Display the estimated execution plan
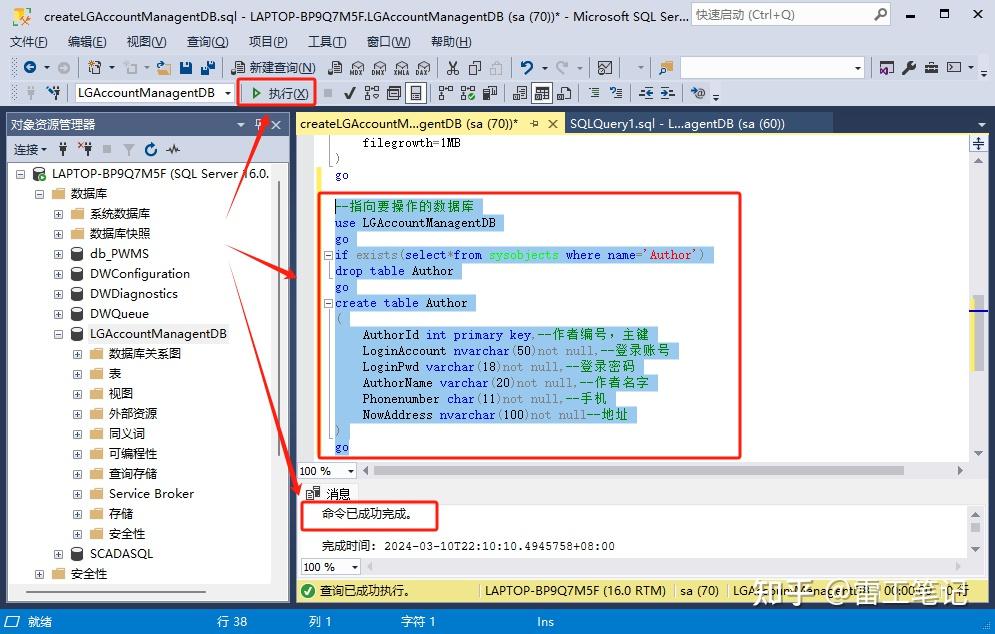 372,93
